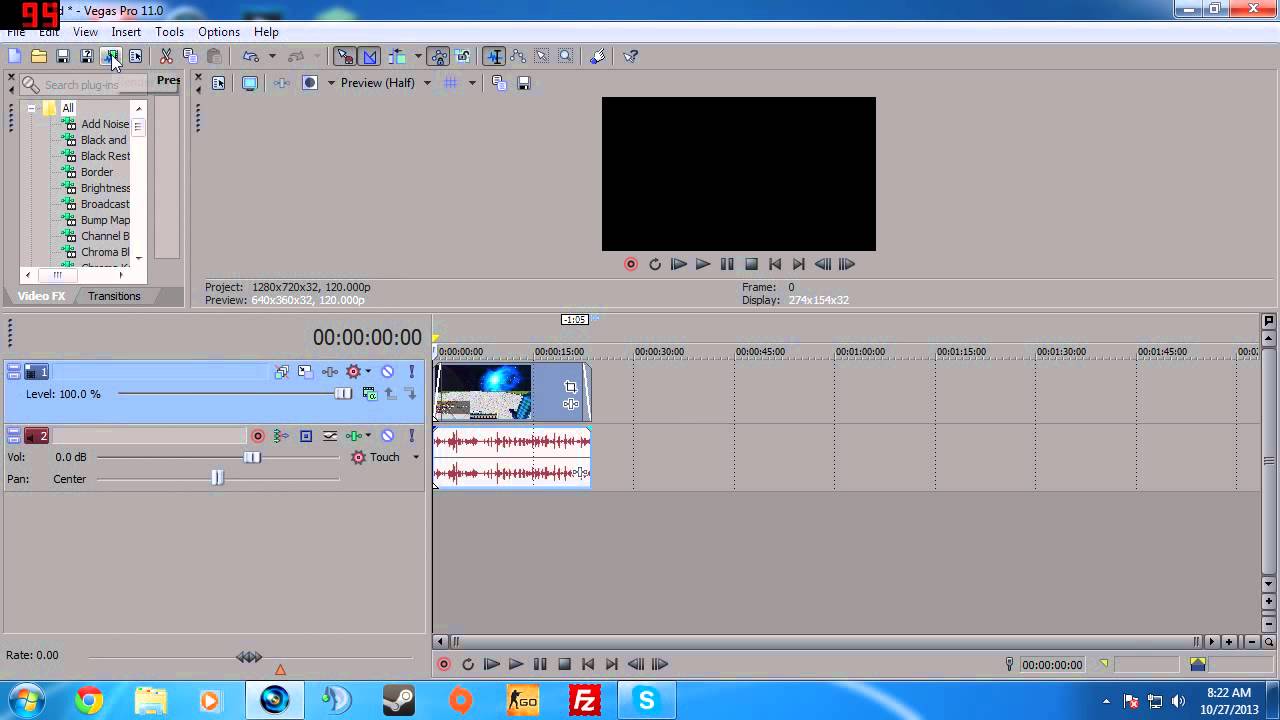Select the Chroma Blur plug-in entry
This screenshot has width=1280, height=720.
coord(105,252)
